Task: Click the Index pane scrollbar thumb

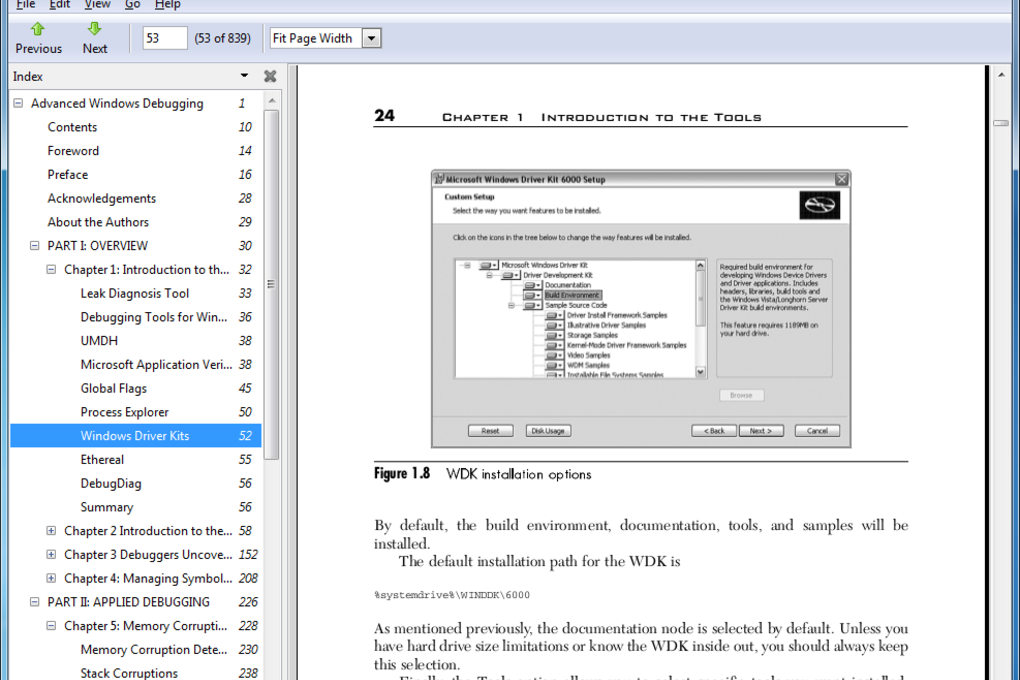Action: click(x=271, y=284)
